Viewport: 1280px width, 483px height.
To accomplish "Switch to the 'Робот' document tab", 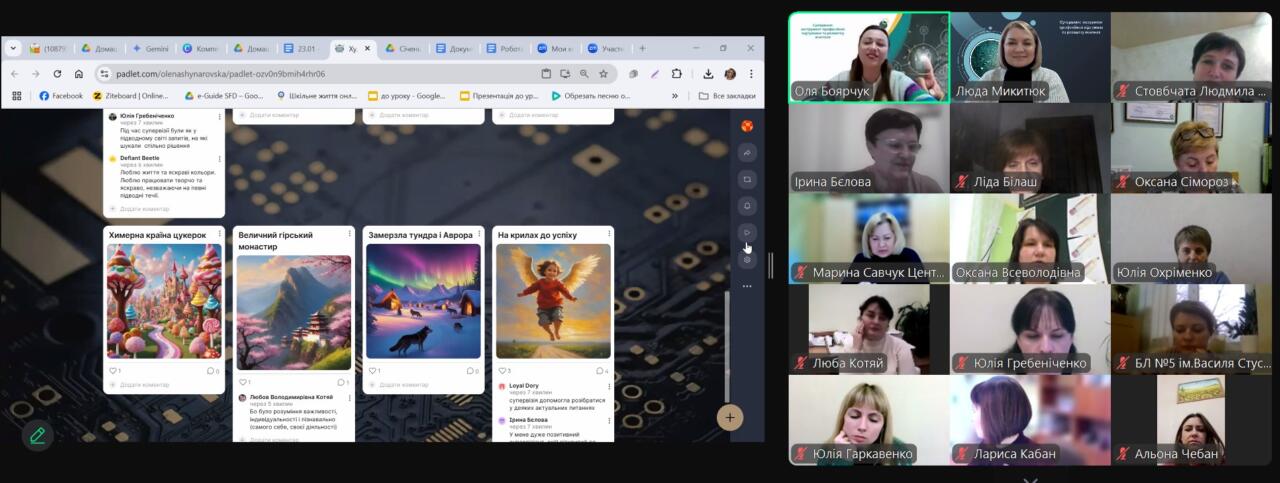I will [506, 48].
